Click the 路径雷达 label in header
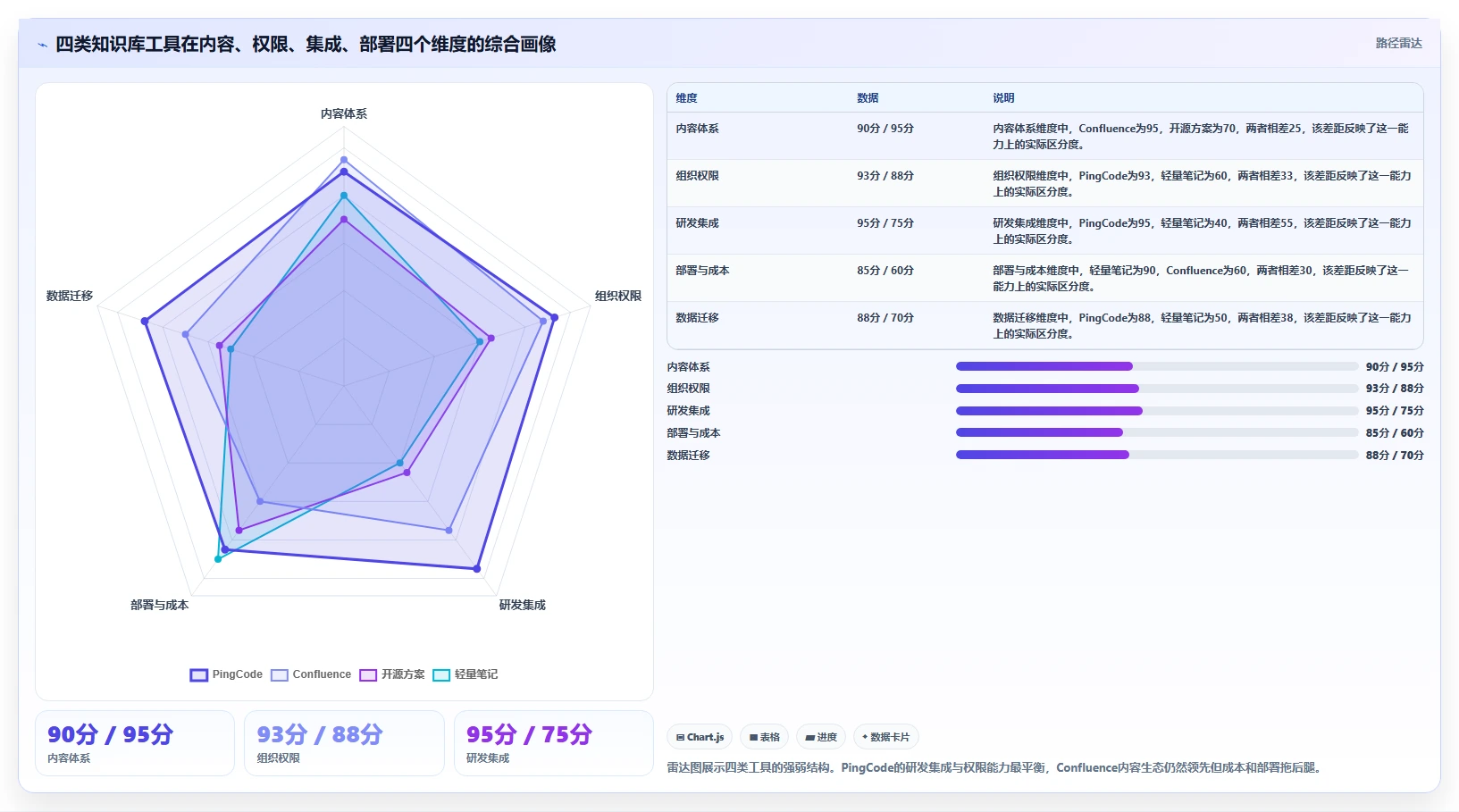Viewport: 1459px width, 812px height. [1398, 43]
